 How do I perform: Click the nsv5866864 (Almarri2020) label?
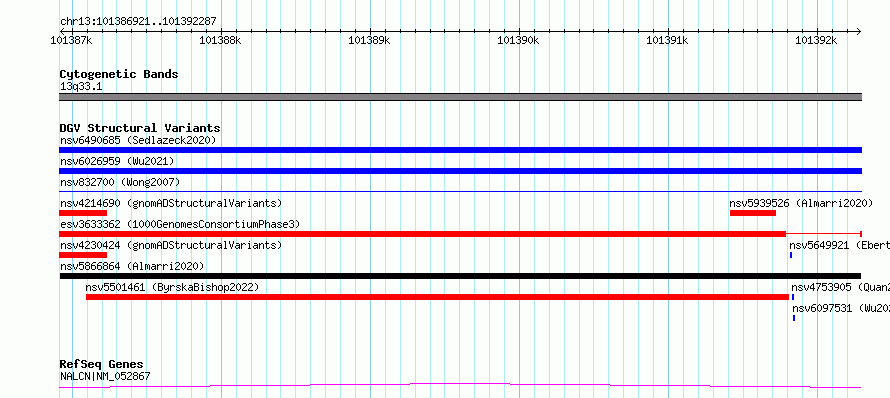click(x=132, y=266)
